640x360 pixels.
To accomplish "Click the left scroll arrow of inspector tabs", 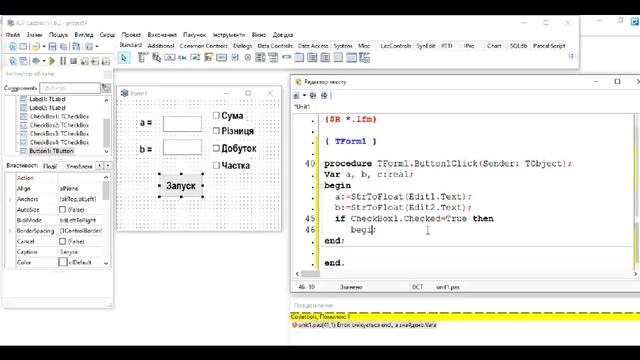I will [x=99, y=166].
